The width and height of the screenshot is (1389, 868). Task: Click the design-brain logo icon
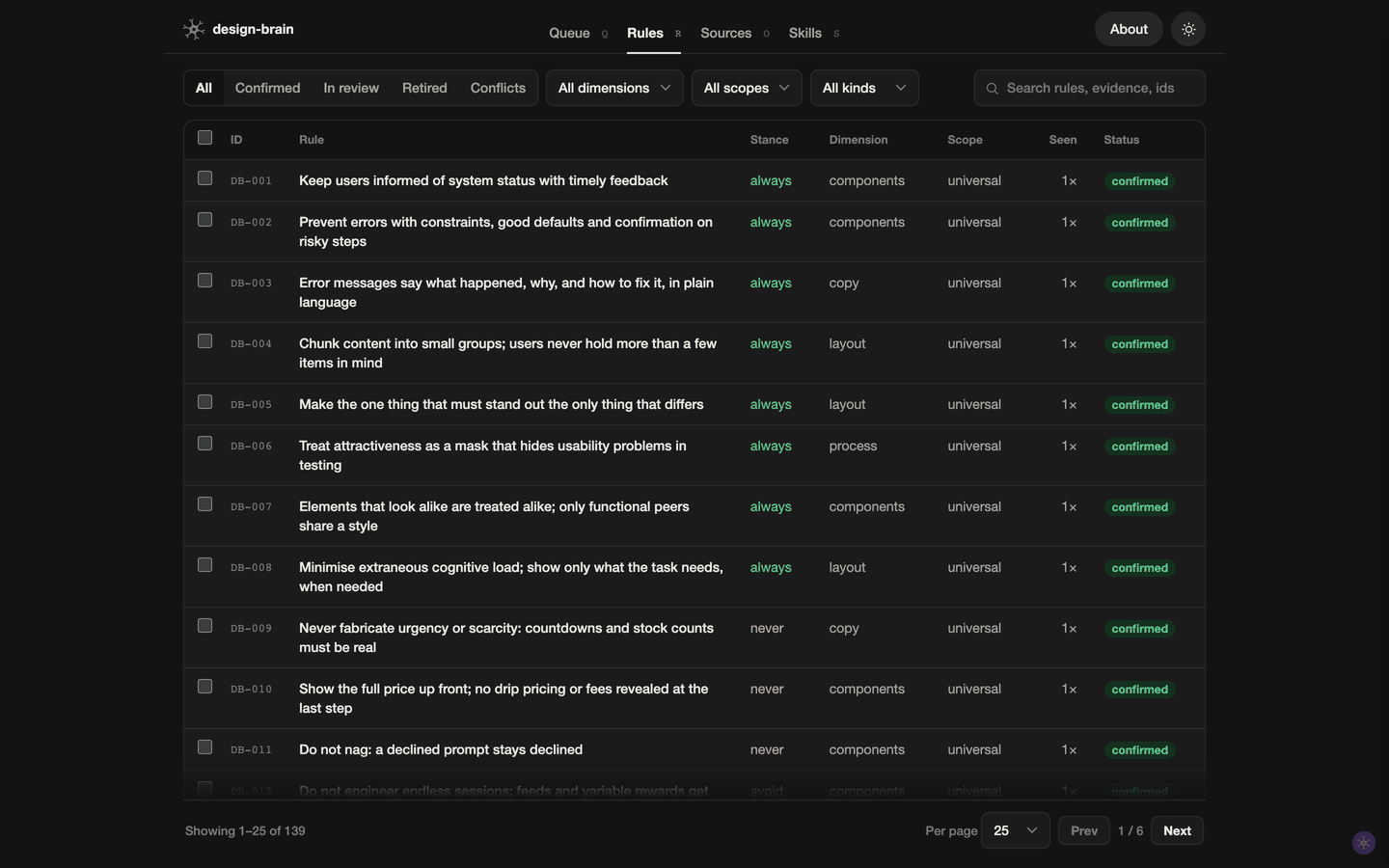(x=194, y=29)
